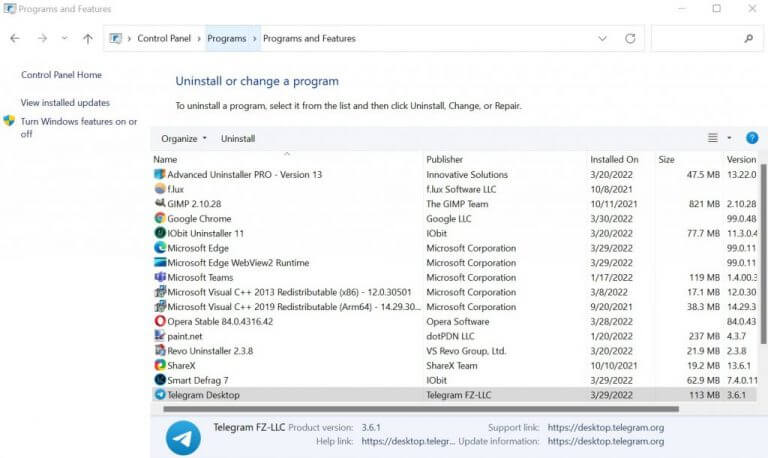Click the Name column header
The image size is (768, 458).
point(165,159)
